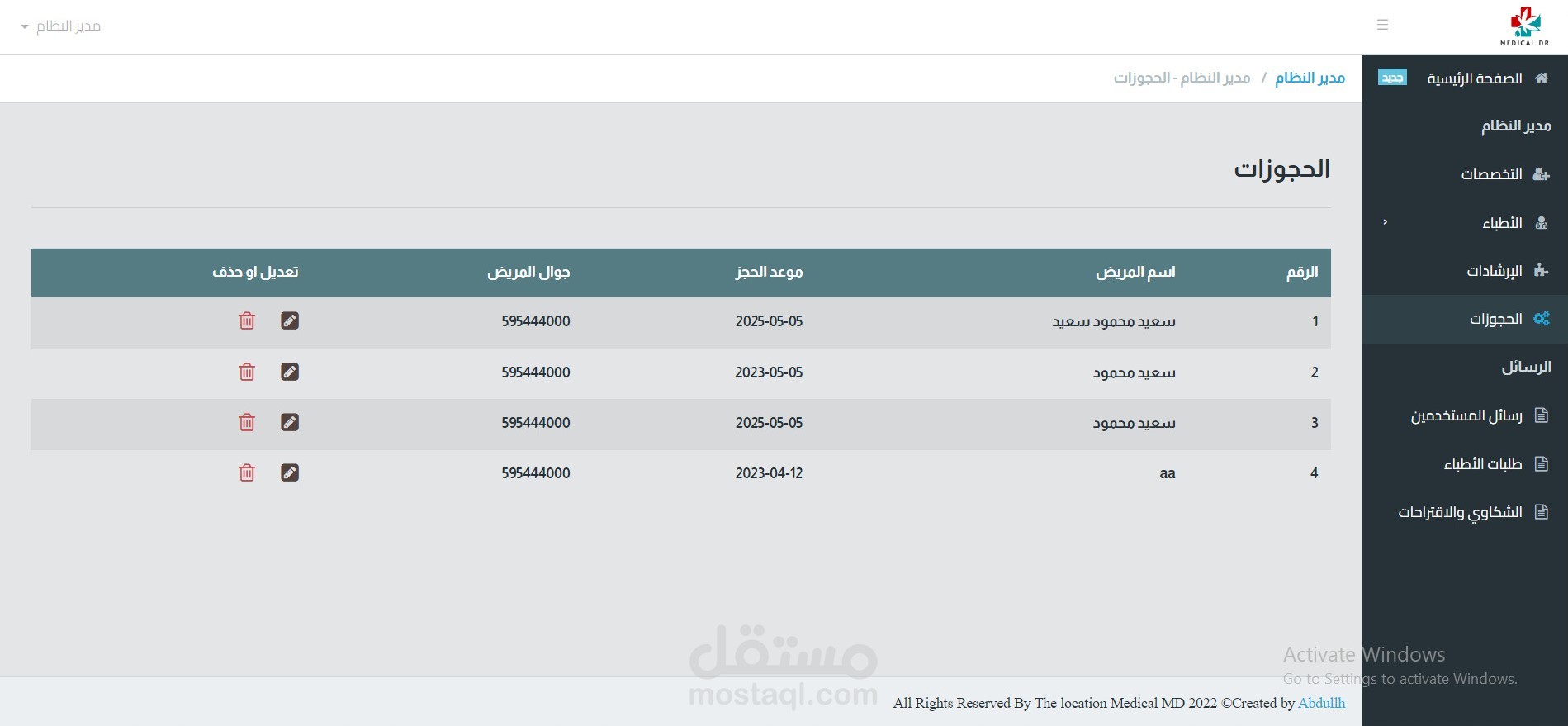Image resolution: width=1568 pixels, height=726 pixels.
Task: Edit booking number 3 pencil icon
Action: tap(290, 422)
